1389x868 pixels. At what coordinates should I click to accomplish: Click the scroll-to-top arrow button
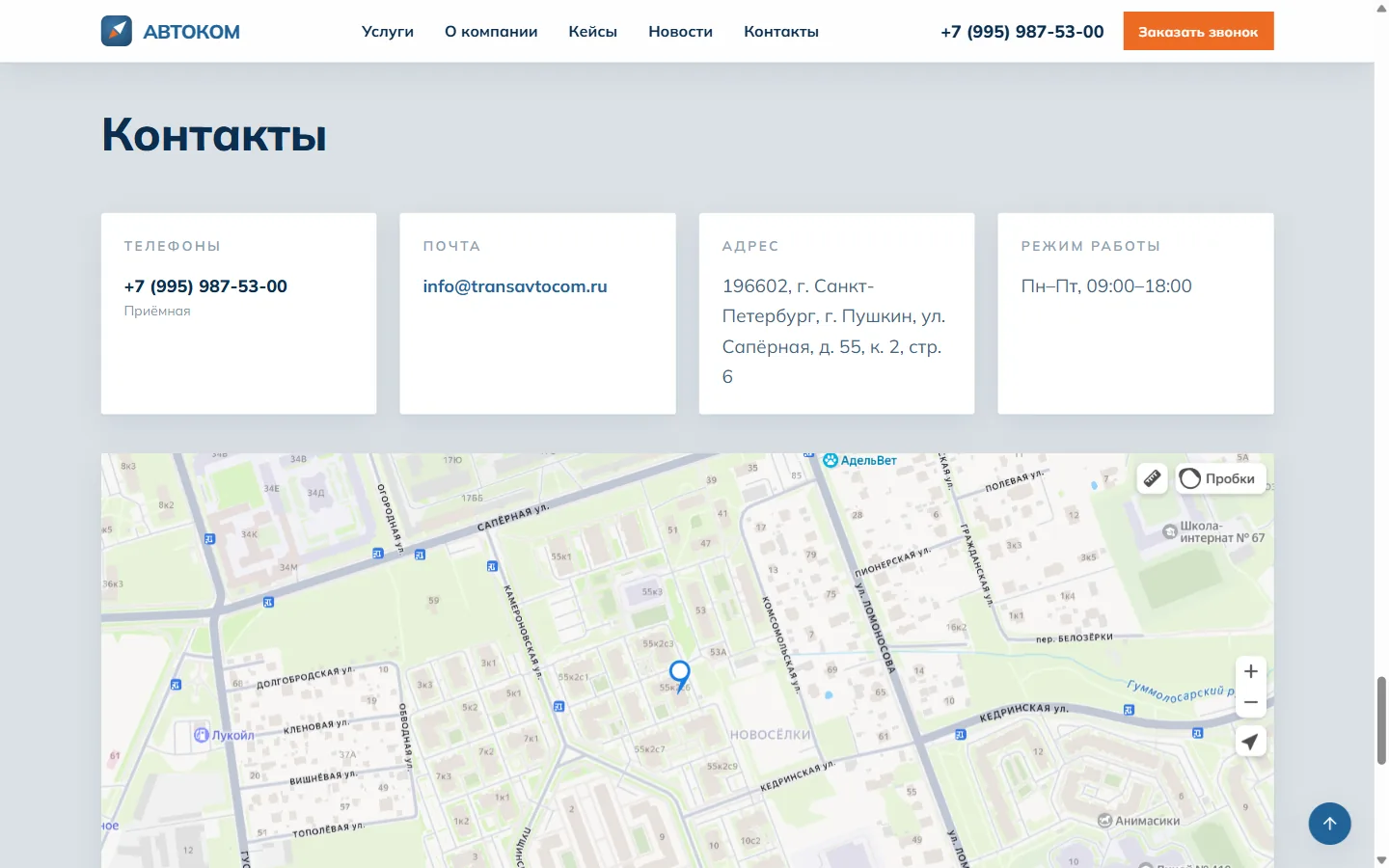[1329, 824]
